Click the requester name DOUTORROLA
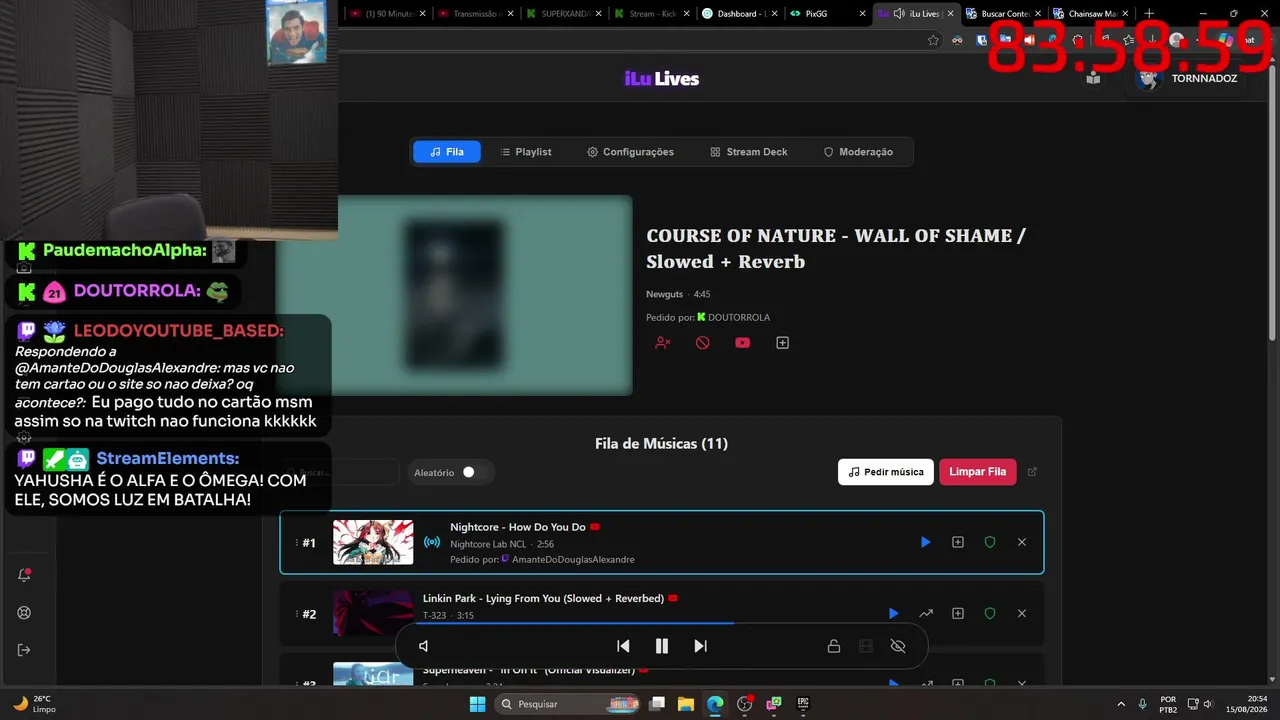The width and height of the screenshot is (1280, 720). click(739, 318)
